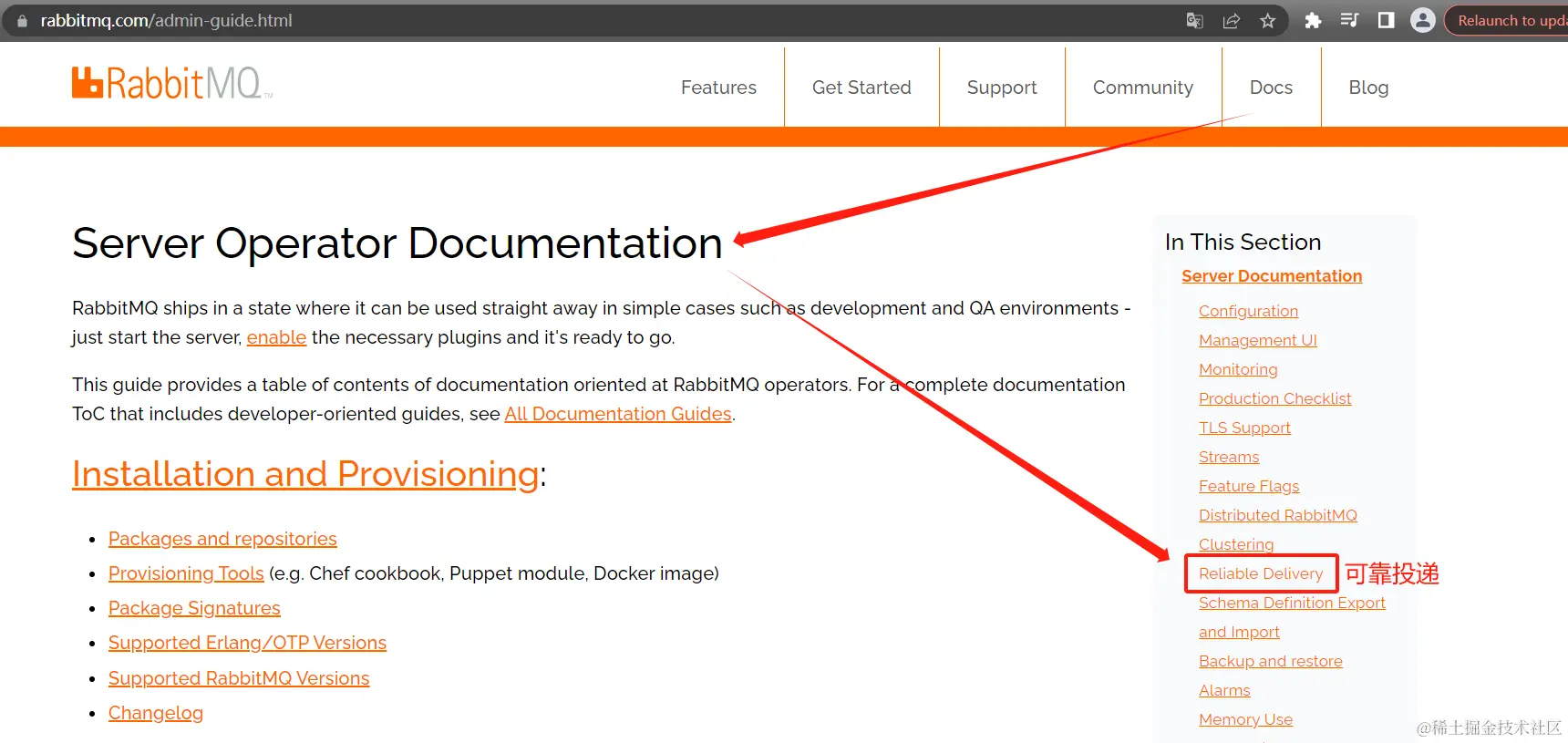Open Configuration sidebar link
The height and width of the screenshot is (743, 1568).
1248,311
